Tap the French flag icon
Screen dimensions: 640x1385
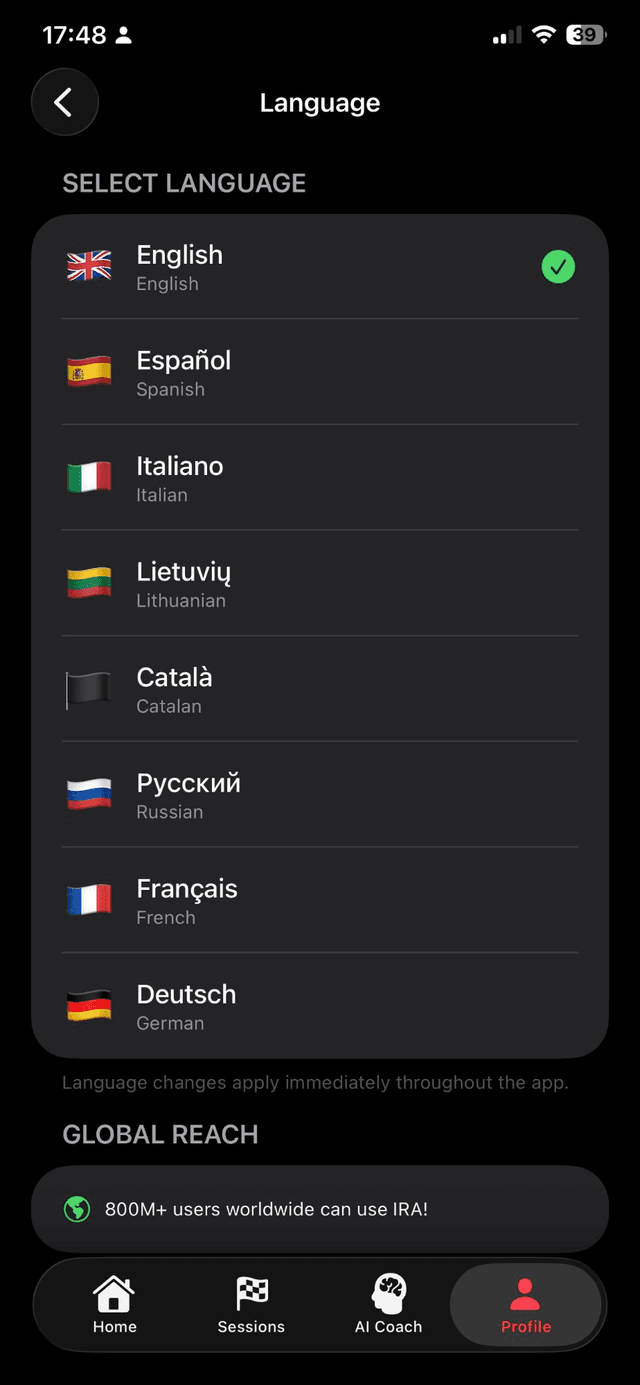(88, 901)
